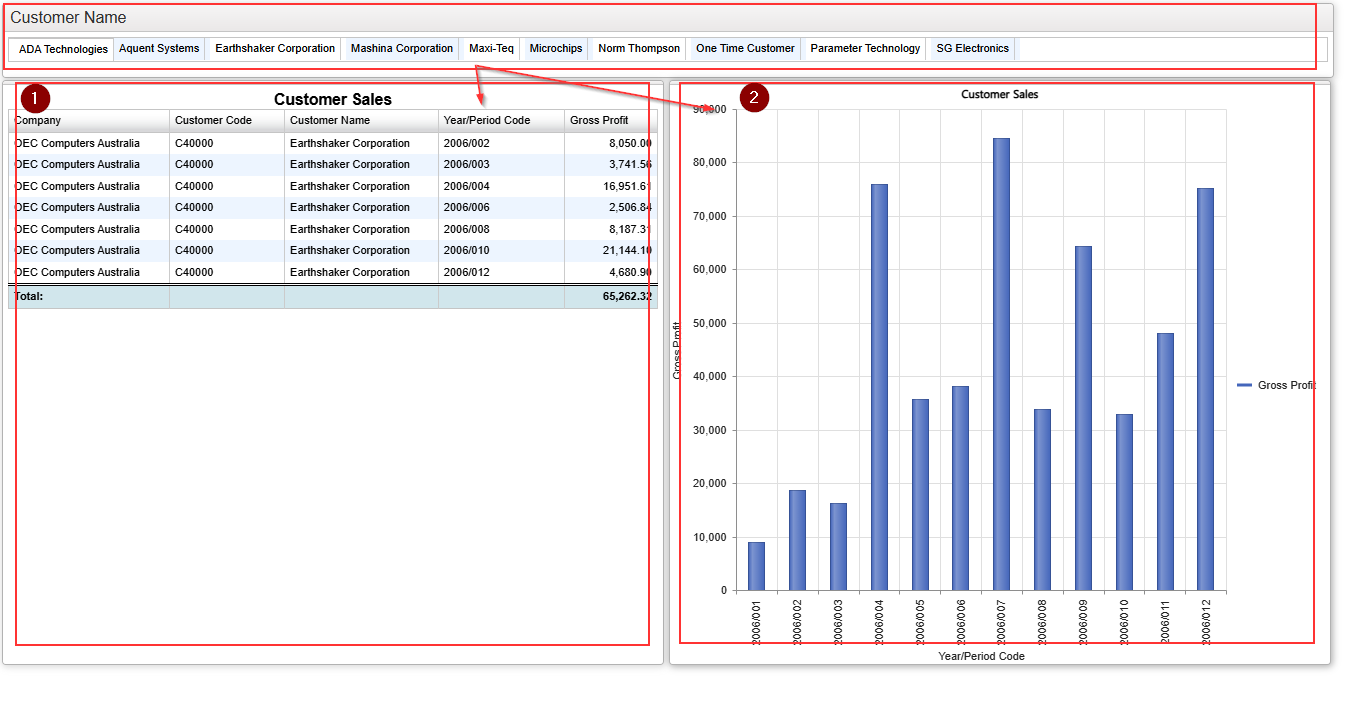Click the Customer Sales chart title
Viewport: 1354px width, 710px height.
[x=1000, y=94]
